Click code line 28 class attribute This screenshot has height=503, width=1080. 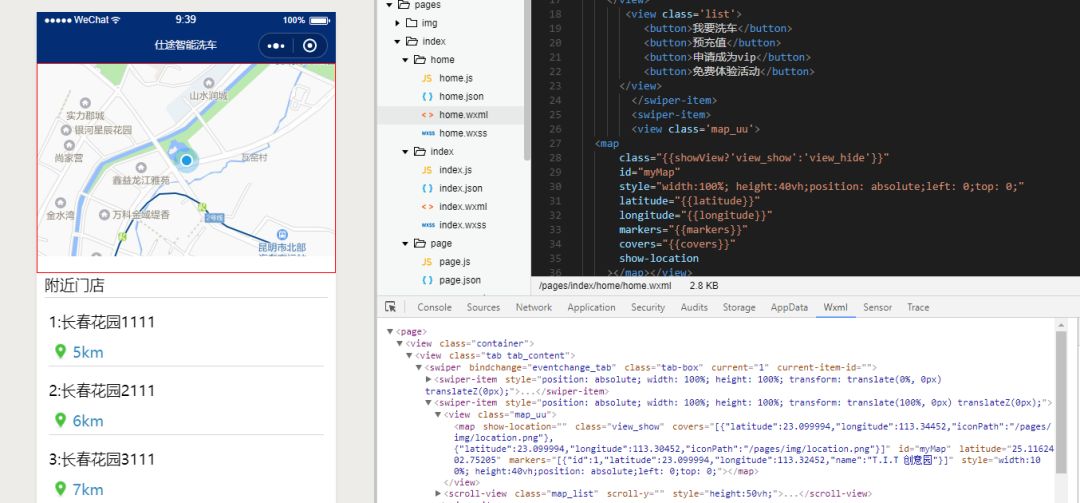[754, 158]
